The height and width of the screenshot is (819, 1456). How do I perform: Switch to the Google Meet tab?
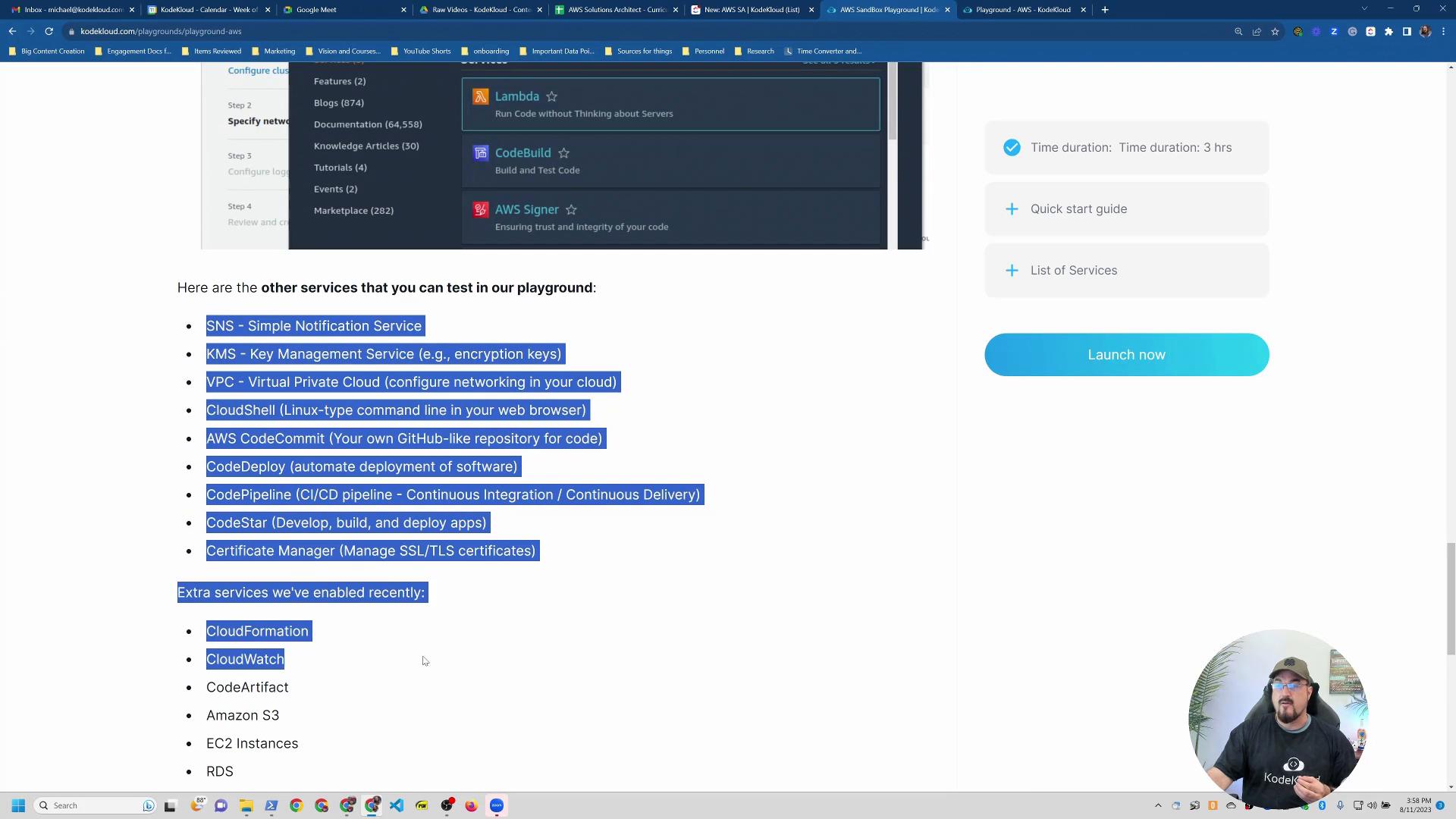[343, 10]
